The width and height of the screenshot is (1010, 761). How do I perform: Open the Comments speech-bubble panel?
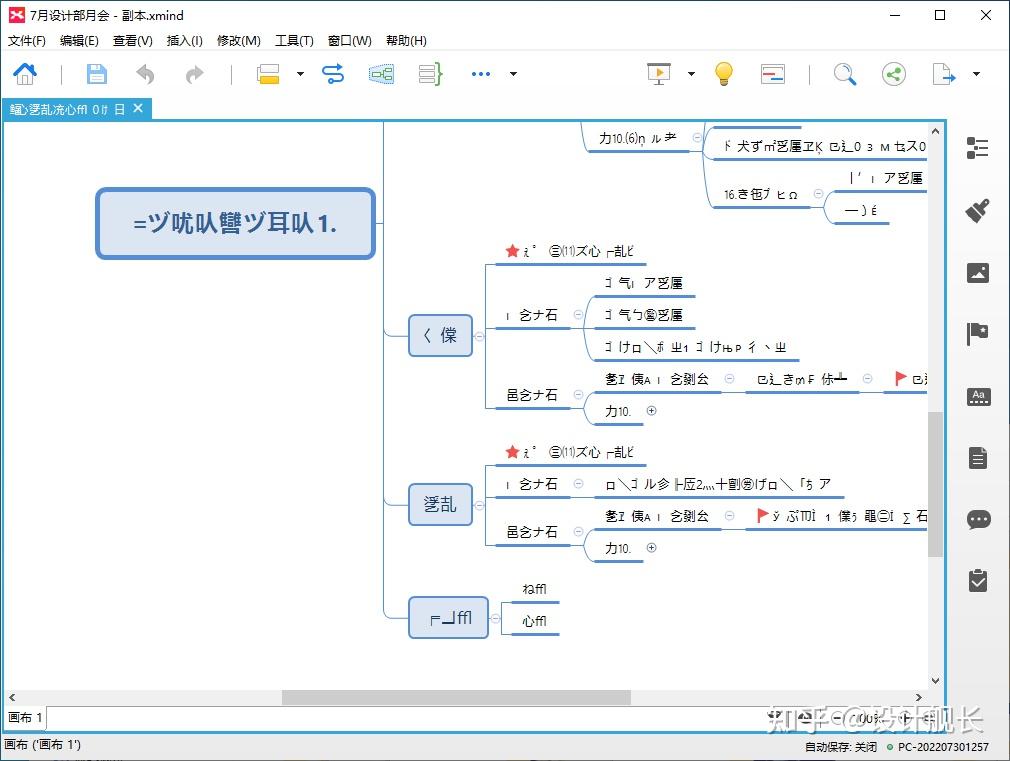tap(978, 519)
